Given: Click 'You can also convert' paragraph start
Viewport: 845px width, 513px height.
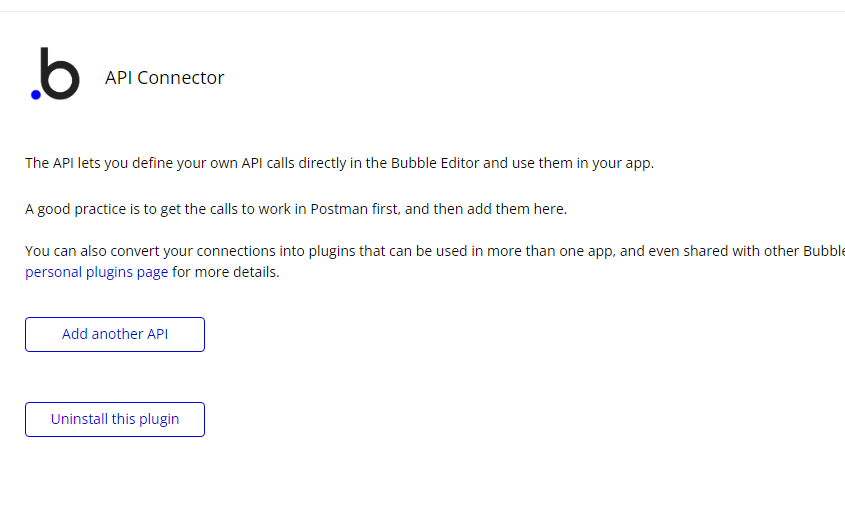Looking at the screenshot, I should (x=85, y=251).
